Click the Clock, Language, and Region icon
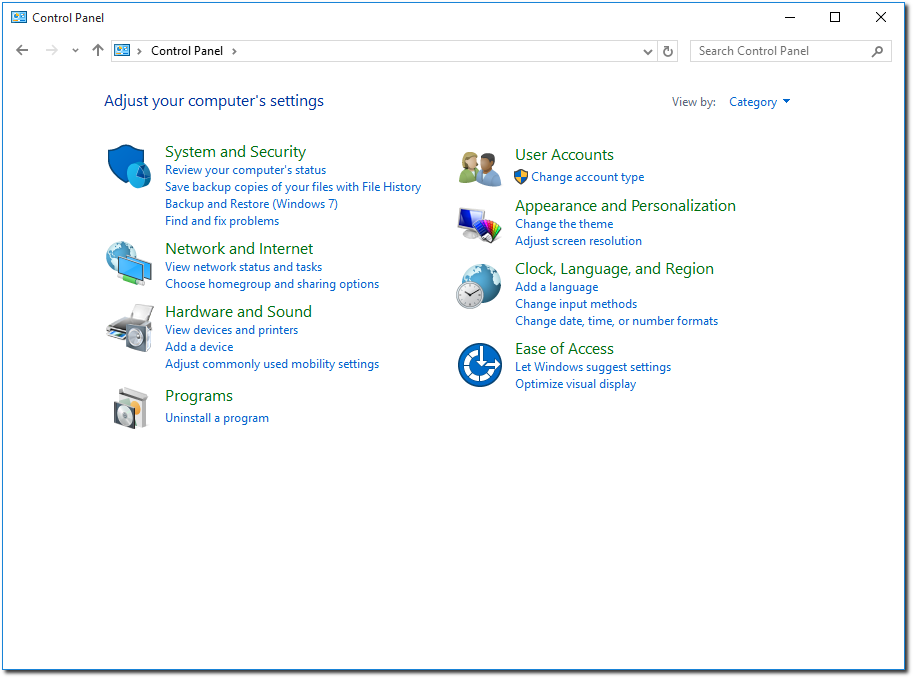The image size is (913, 678). 479,286
